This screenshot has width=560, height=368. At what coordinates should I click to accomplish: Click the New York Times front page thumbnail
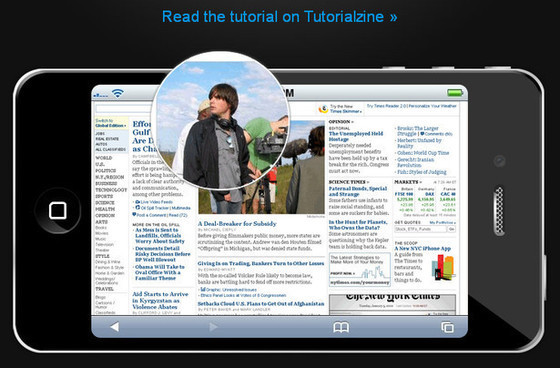(x=392, y=305)
